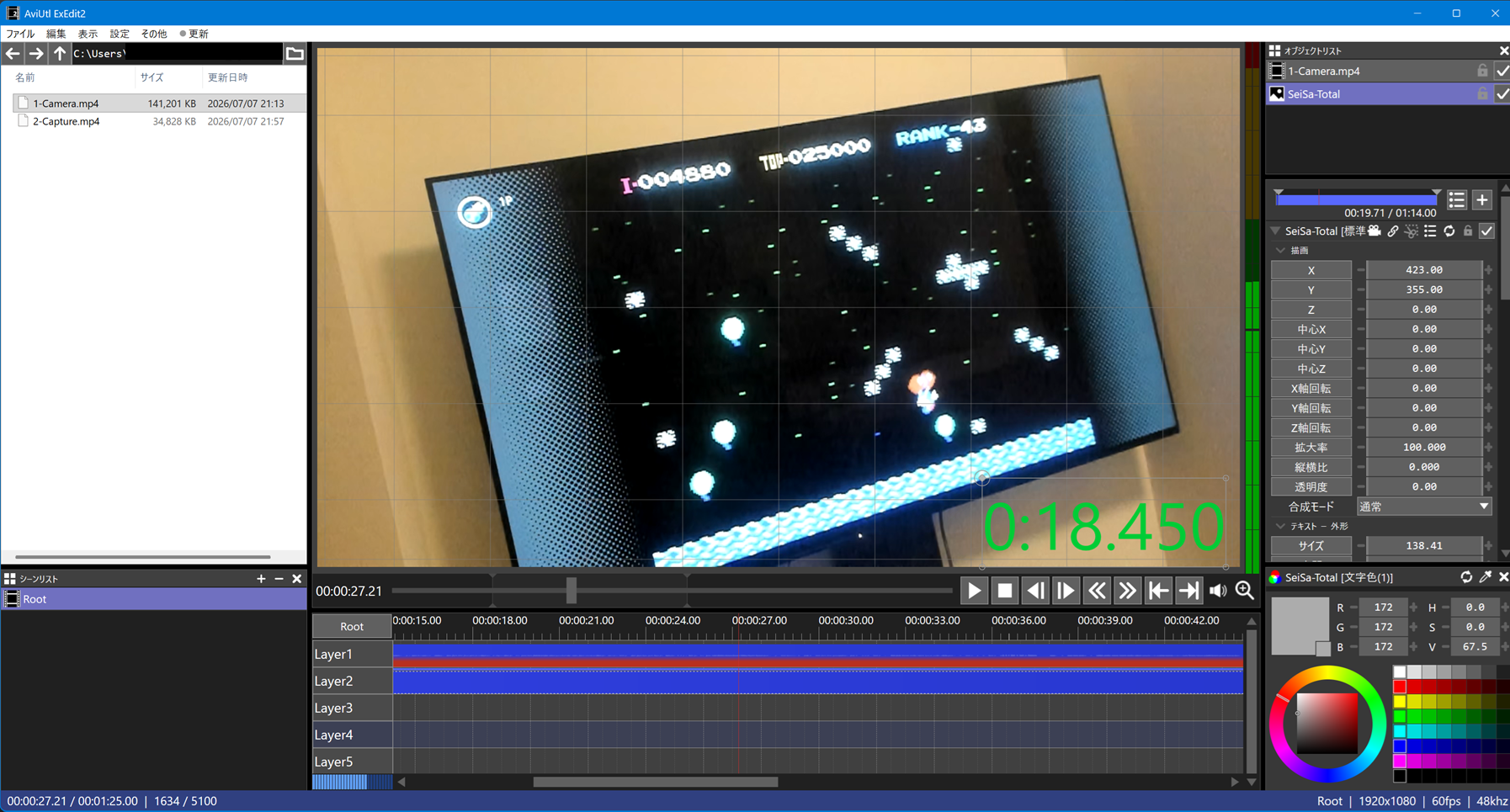This screenshot has width=1510, height=812.
Task: Open the ファイル menu
Action: point(21,34)
